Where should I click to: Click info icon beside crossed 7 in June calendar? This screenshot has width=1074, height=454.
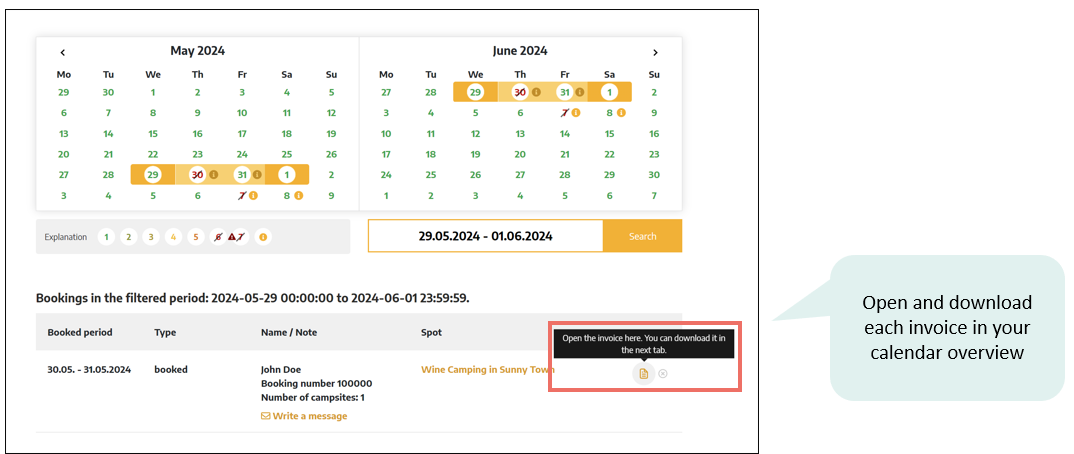coord(576,113)
